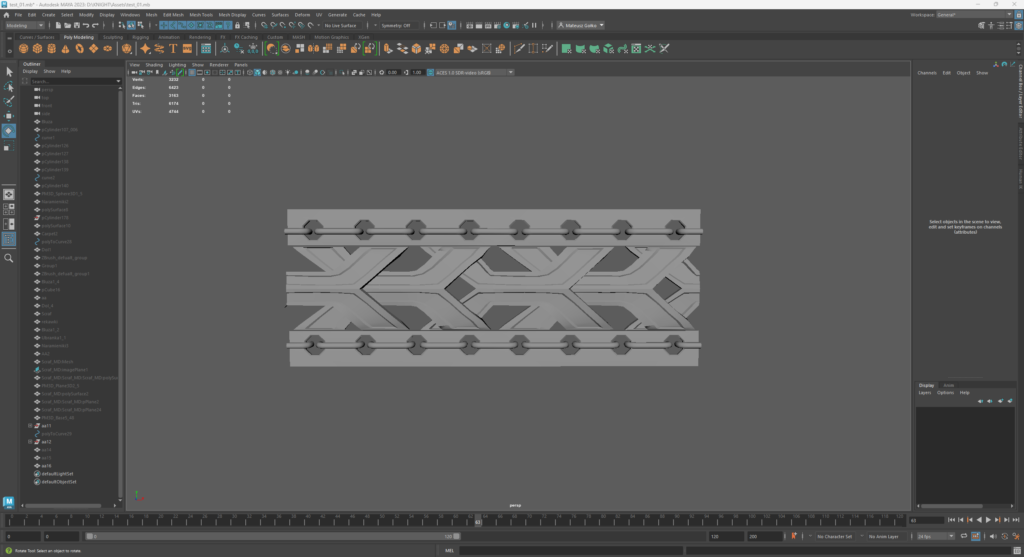The image size is (1024, 557).
Task: Click the Open scene folder icon
Action: (x=67, y=25)
